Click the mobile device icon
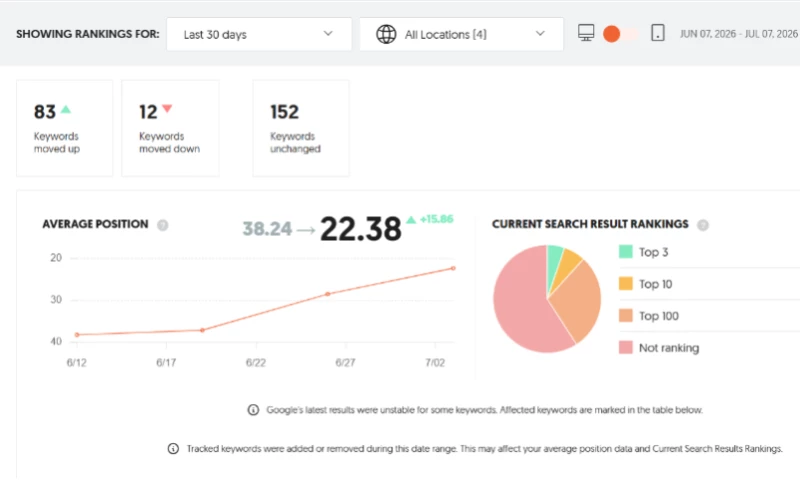Viewport: 800px width, 480px height. [658, 33]
